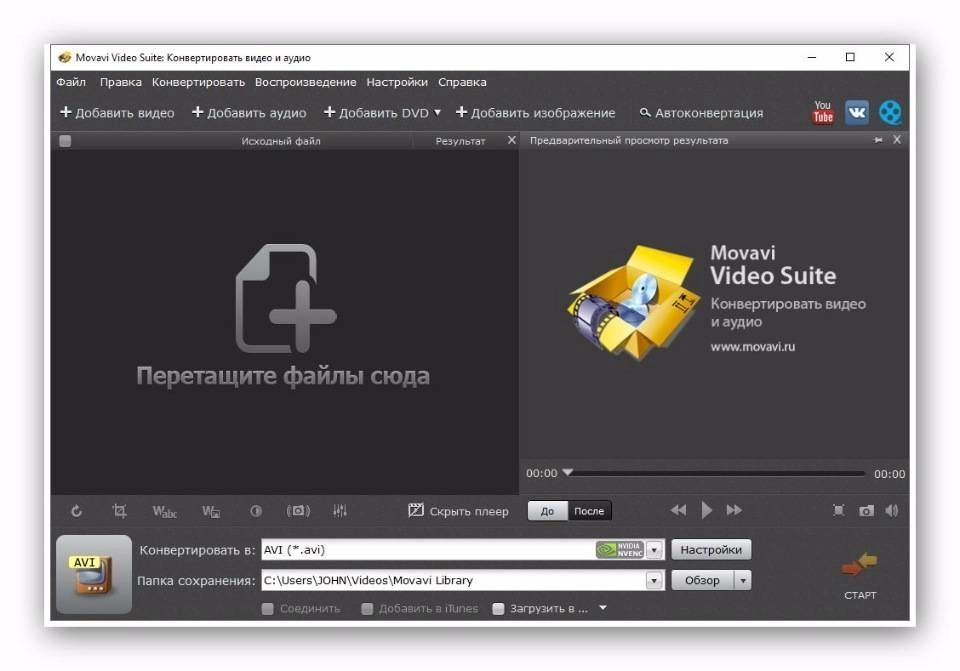This screenshot has height=671, width=960.
Task: Open the Воспроизведение menu
Action: 306,82
